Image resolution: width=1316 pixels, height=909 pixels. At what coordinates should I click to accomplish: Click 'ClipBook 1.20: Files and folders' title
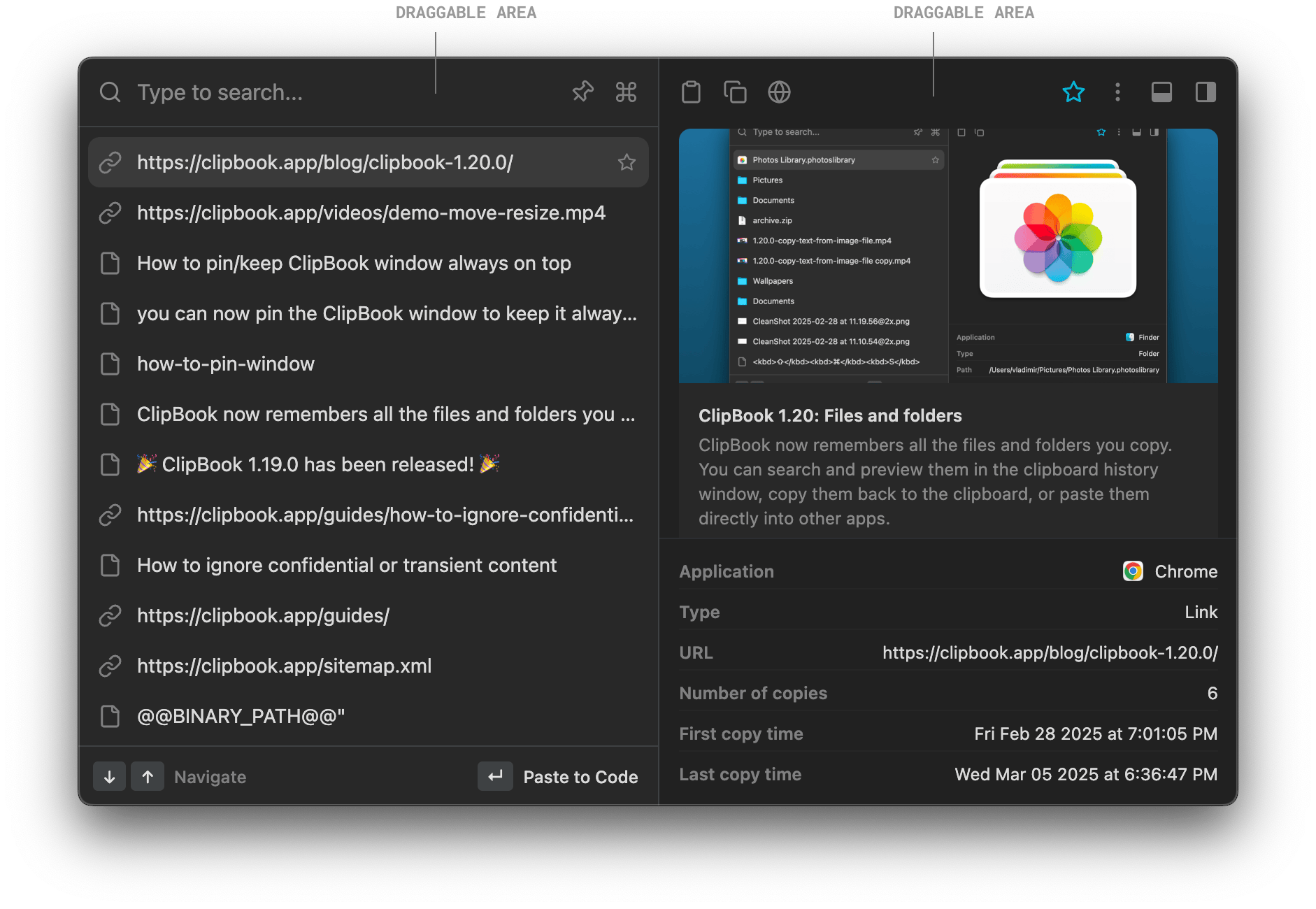[x=830, y=415]
